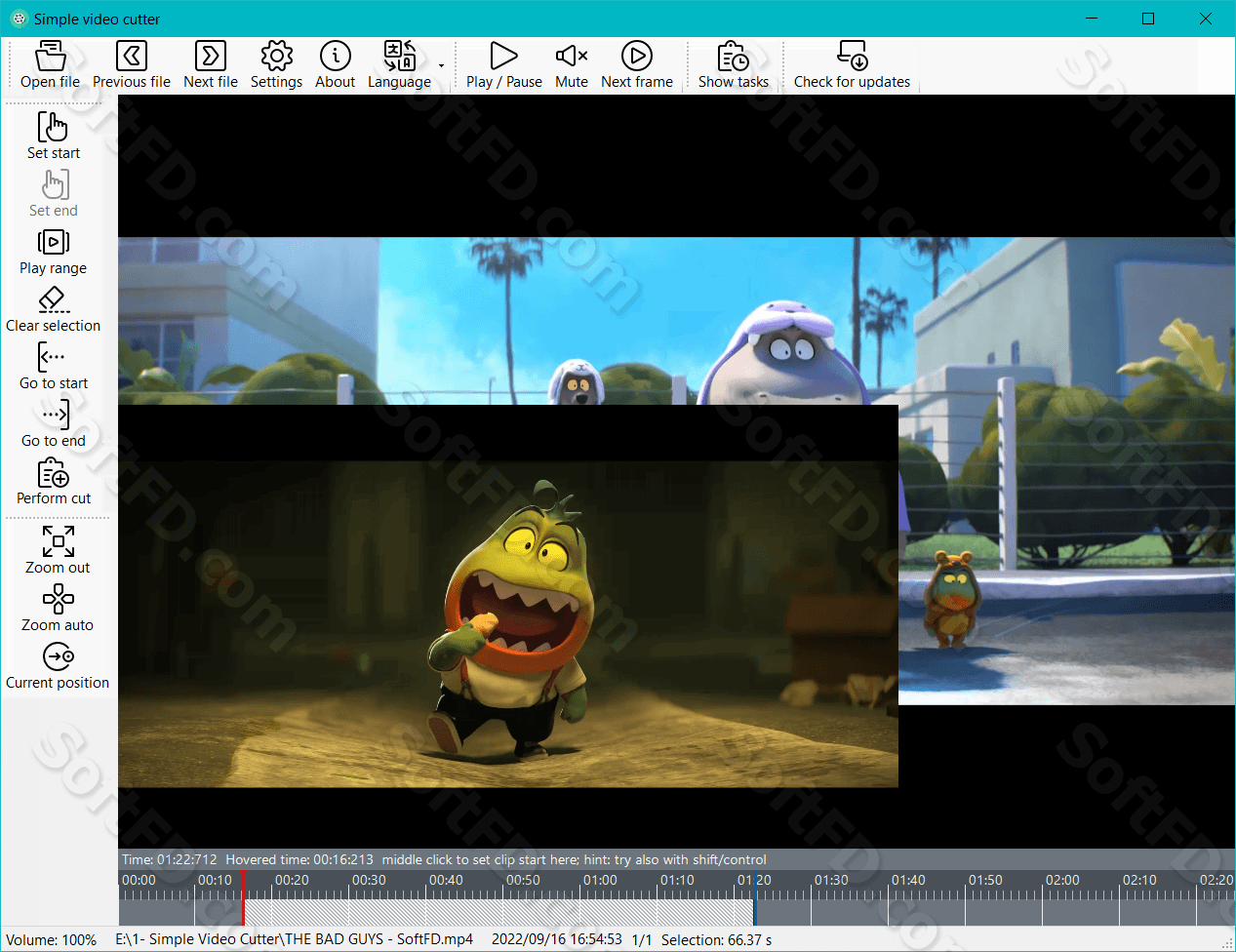Click the 1/1 file counter text
Image resolution: width=1236 pixels, height=952 pixels.
pyautogui.click(x=642, y=940)
